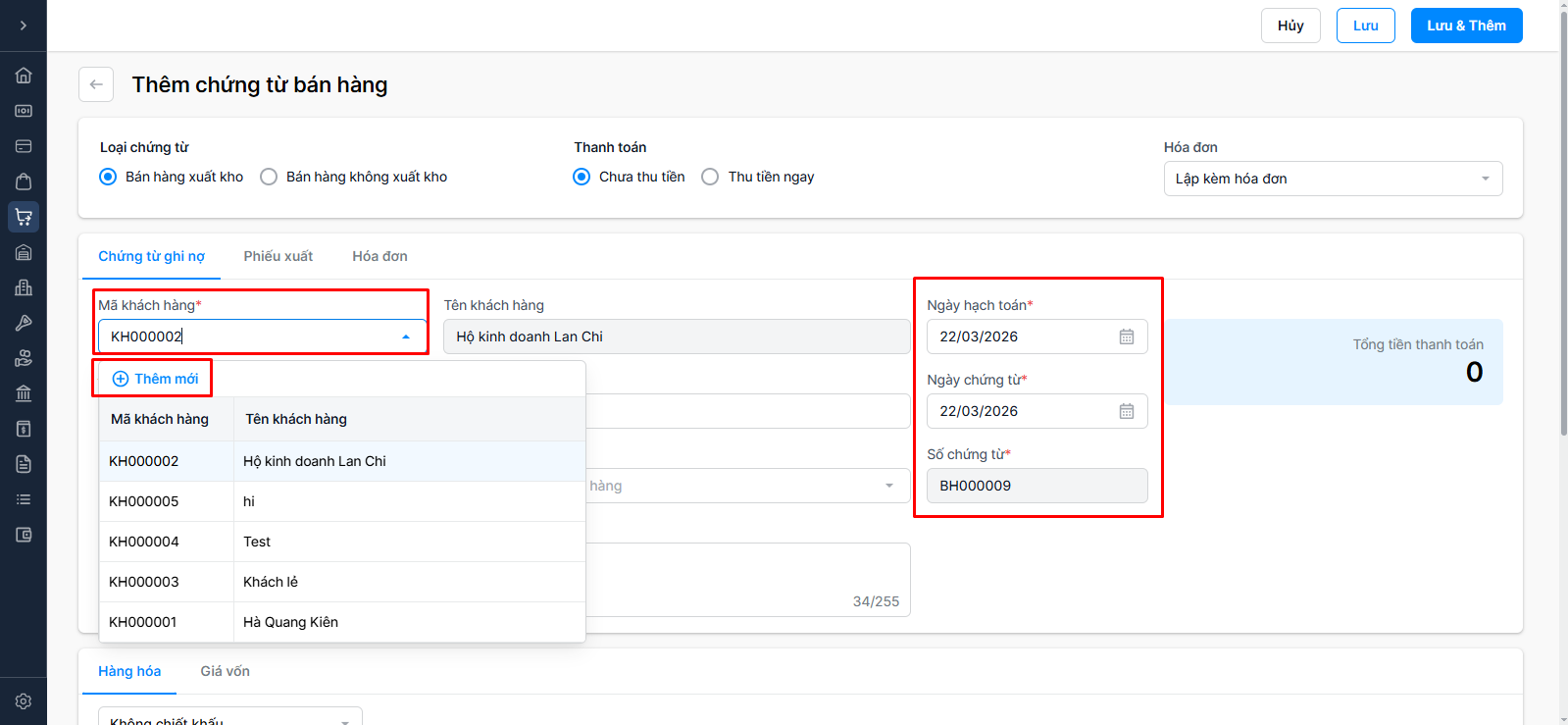Select Bán hàng xuất kho radio
This screenshot has height=725, width=1568.
tap(108, 177)
